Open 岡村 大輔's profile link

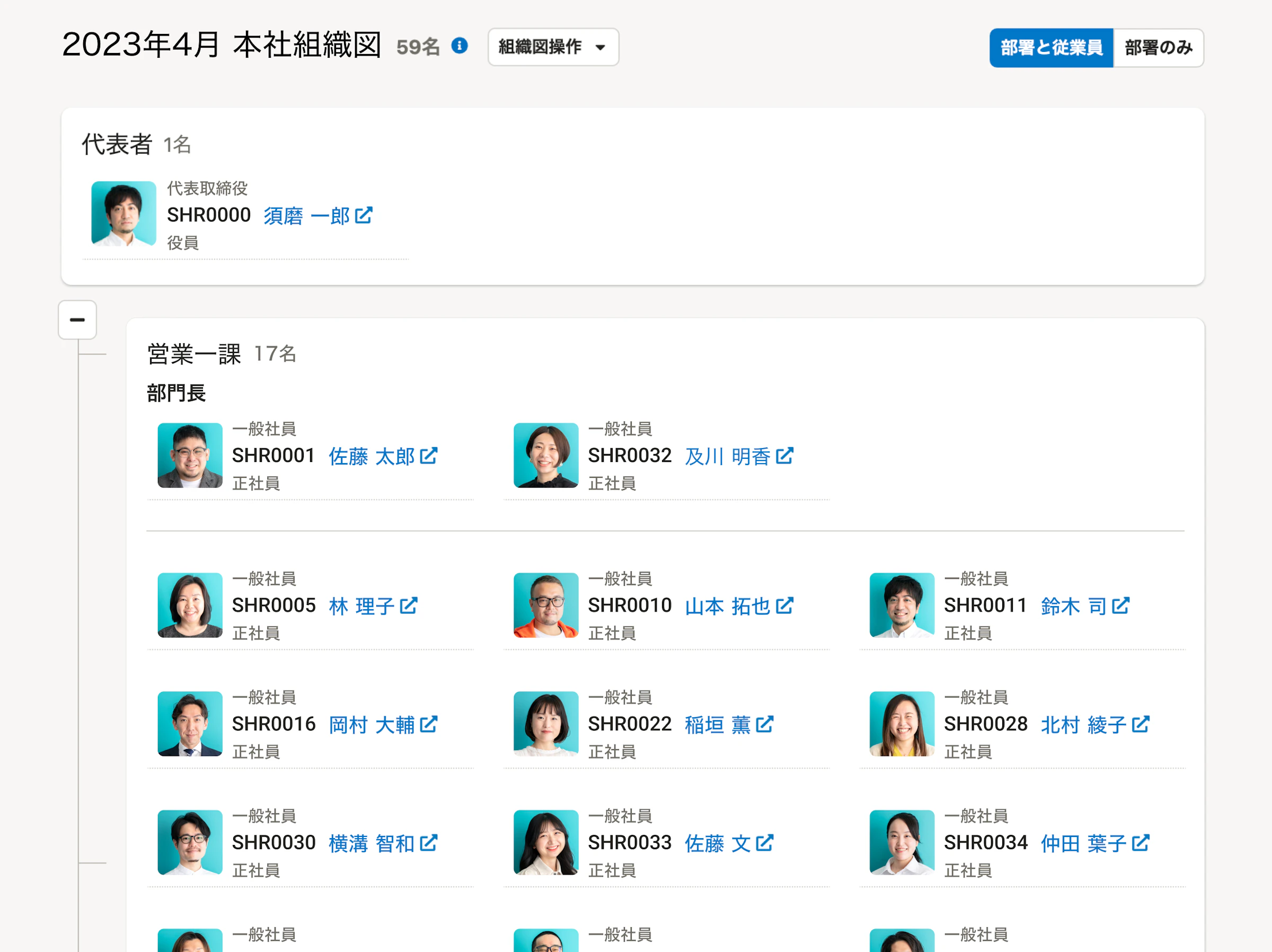point(372,724)
